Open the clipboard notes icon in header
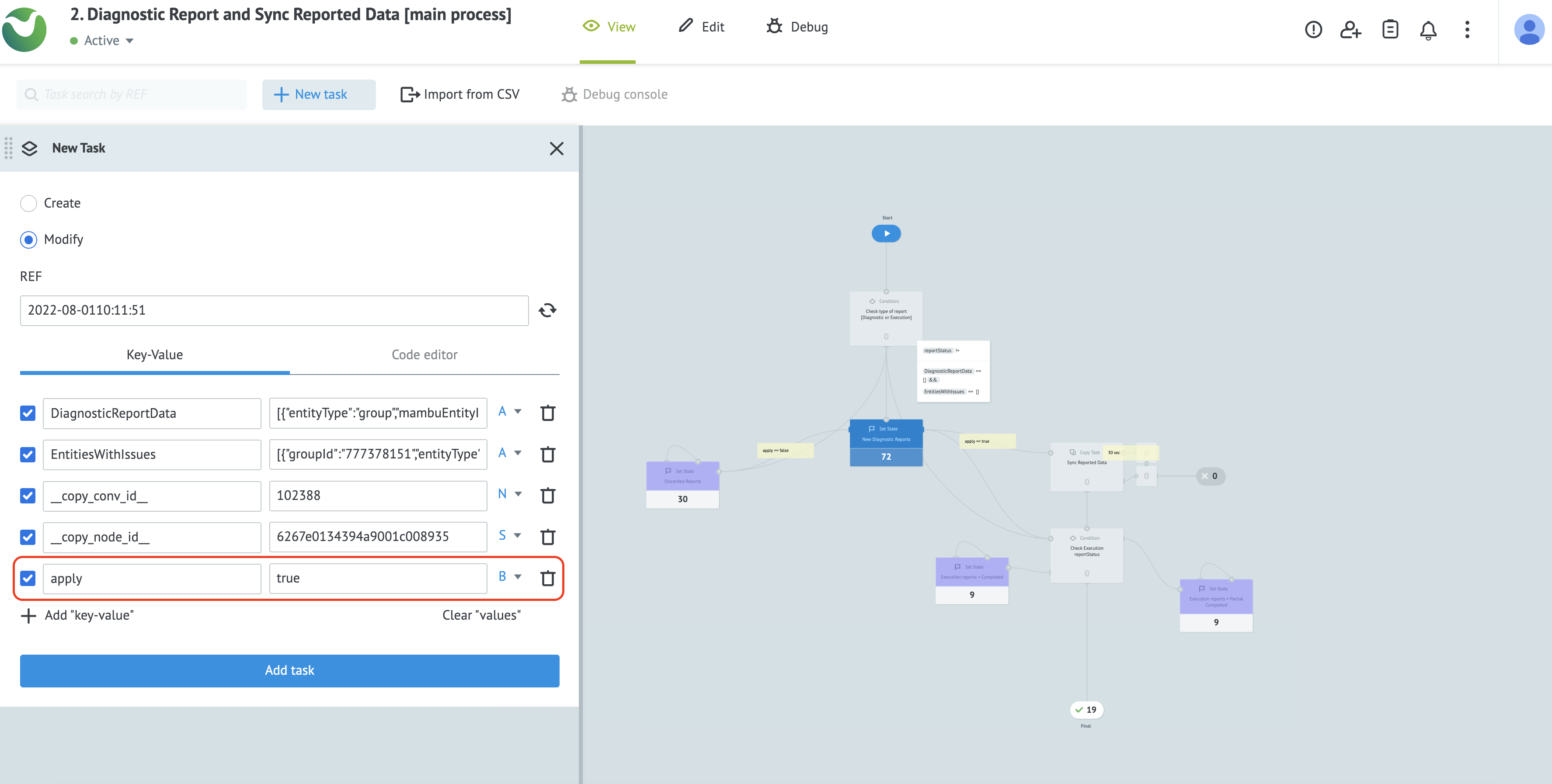The image size is (1552, 784). click(x=1390, y=30)
